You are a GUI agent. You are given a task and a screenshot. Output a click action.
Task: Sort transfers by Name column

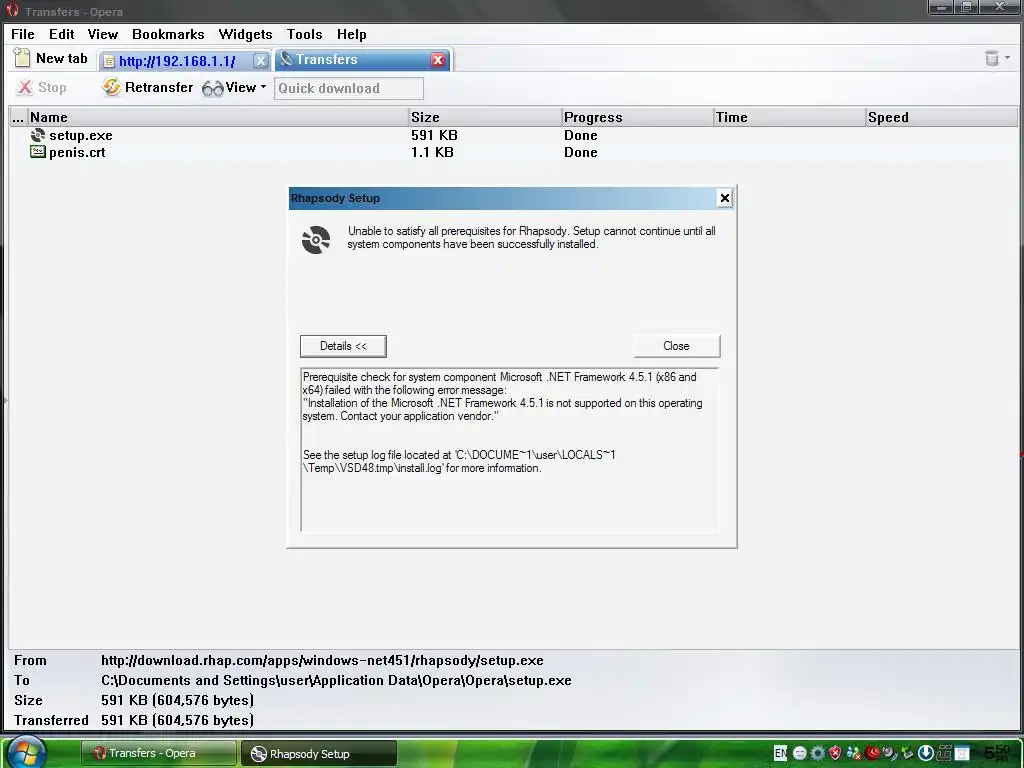tap(217, 118)
